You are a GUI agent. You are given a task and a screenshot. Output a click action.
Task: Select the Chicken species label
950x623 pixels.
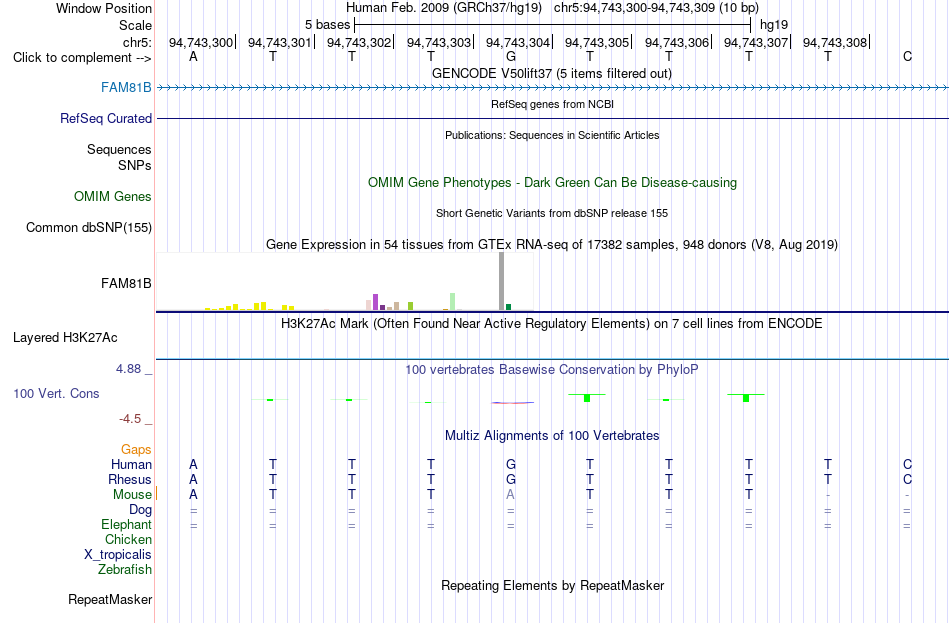[x=128, y=539]
